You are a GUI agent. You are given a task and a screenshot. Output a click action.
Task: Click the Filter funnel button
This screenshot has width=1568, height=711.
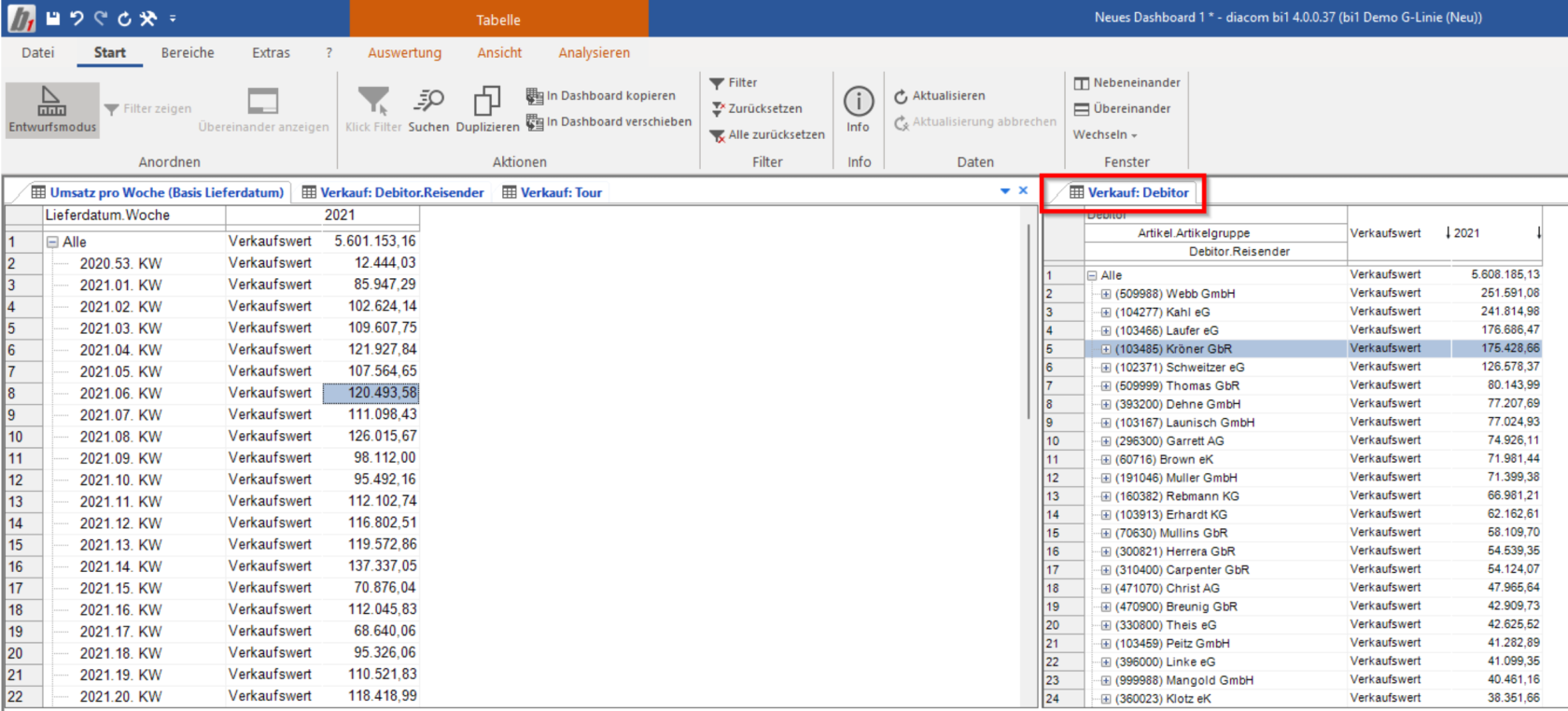(x=734, y=83)
